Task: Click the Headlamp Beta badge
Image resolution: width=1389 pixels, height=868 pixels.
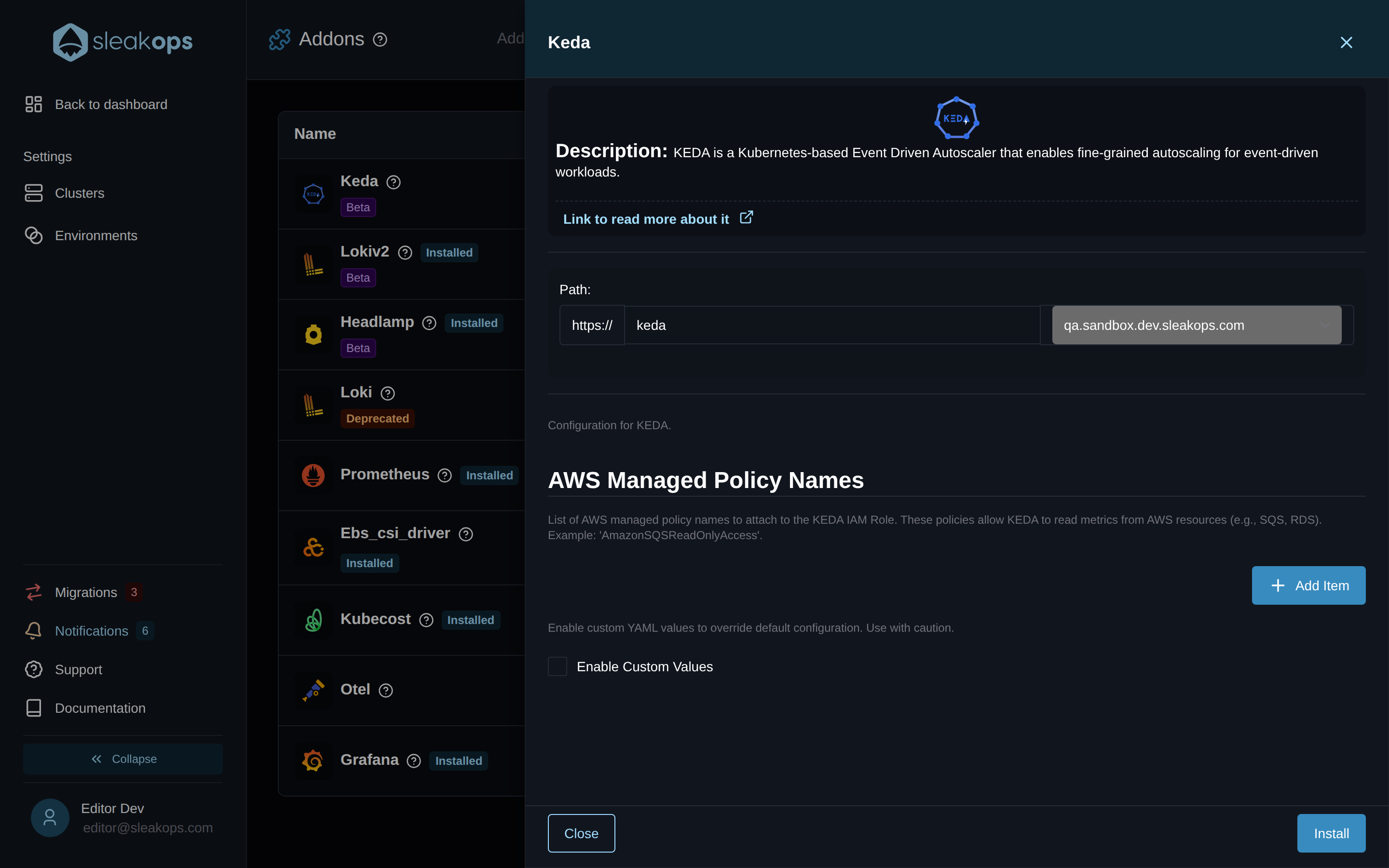Action: tap(357, 348)
